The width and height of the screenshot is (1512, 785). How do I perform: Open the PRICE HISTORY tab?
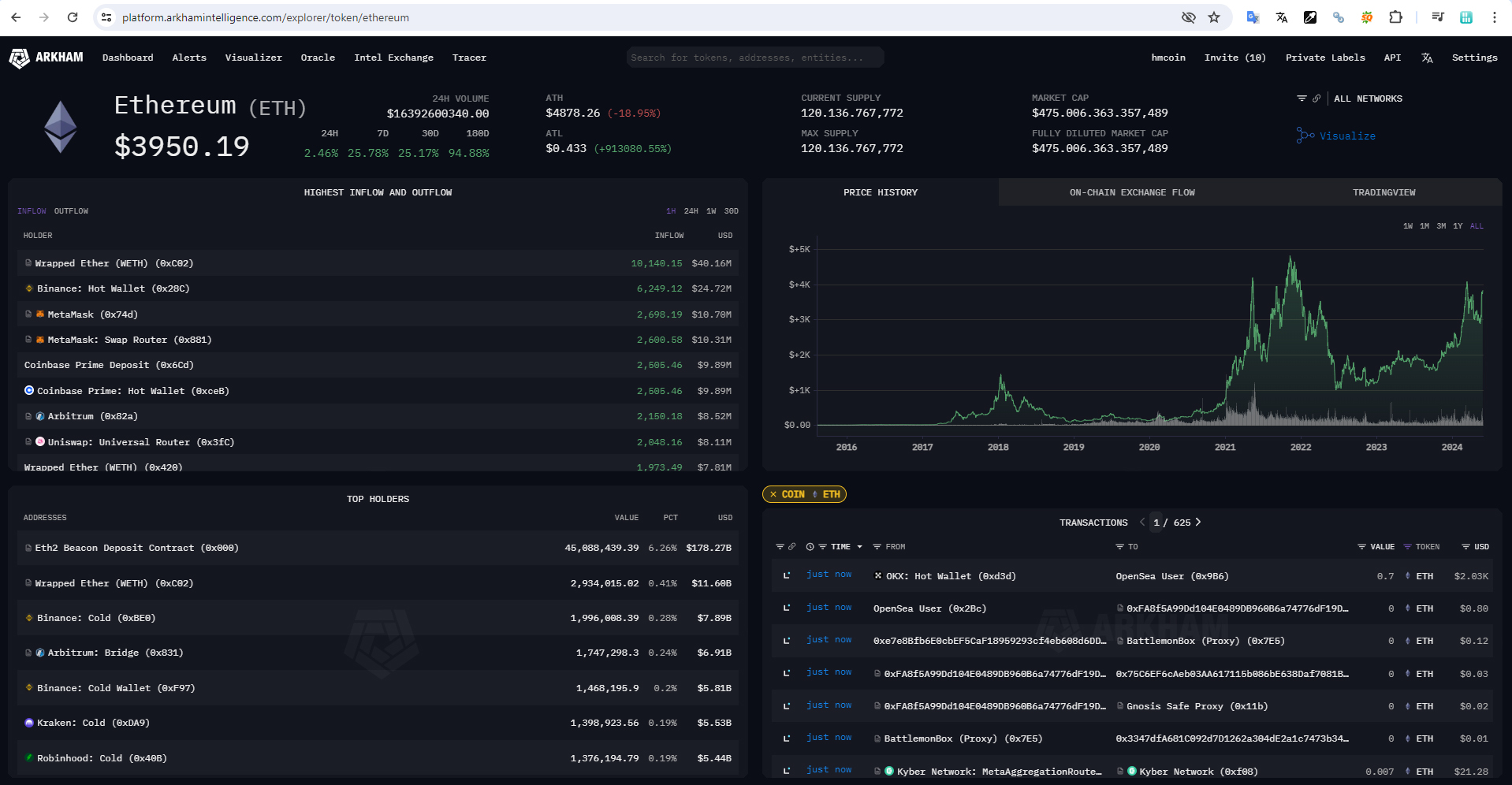[881, 192]
